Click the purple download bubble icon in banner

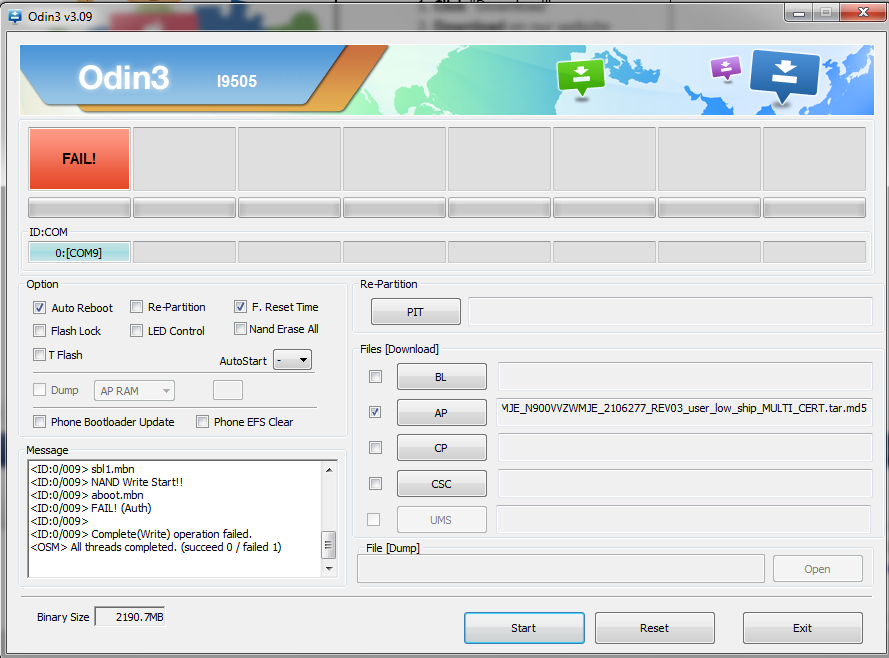(x=725, y=69)
